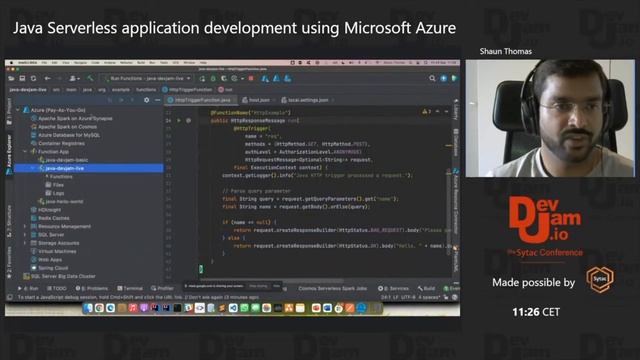This screenshot has width=640, height=360.
Task: Open the user account dropdown in toolbar
Action: click(74, 78)
